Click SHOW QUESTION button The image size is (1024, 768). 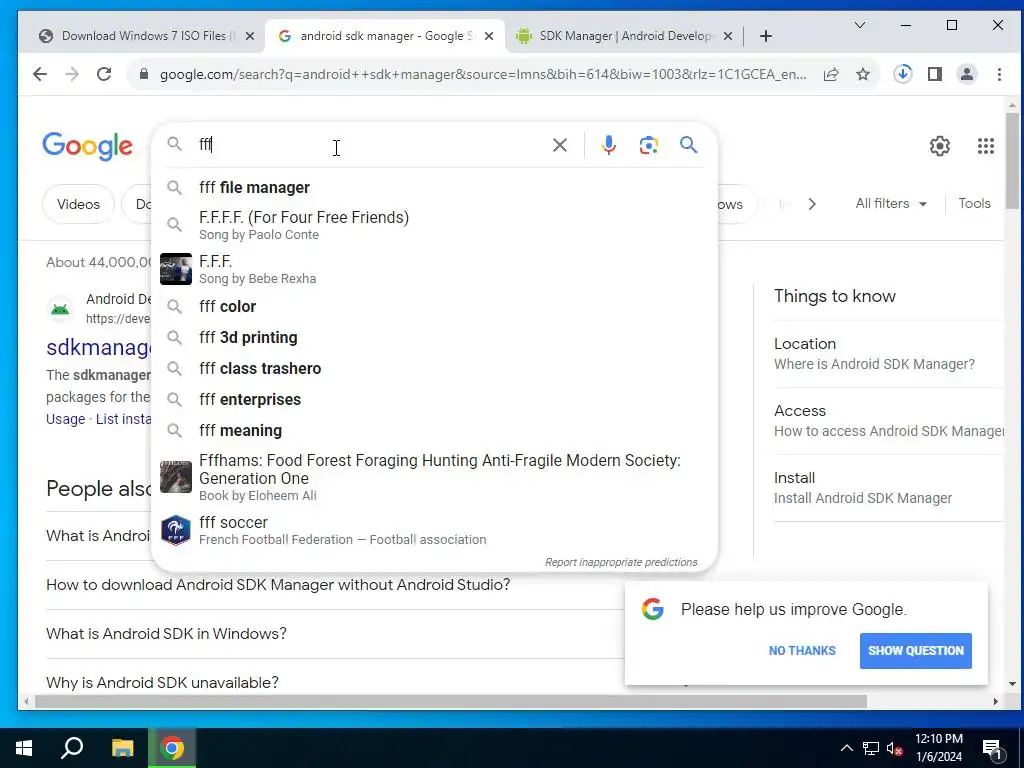pos(916,650)
